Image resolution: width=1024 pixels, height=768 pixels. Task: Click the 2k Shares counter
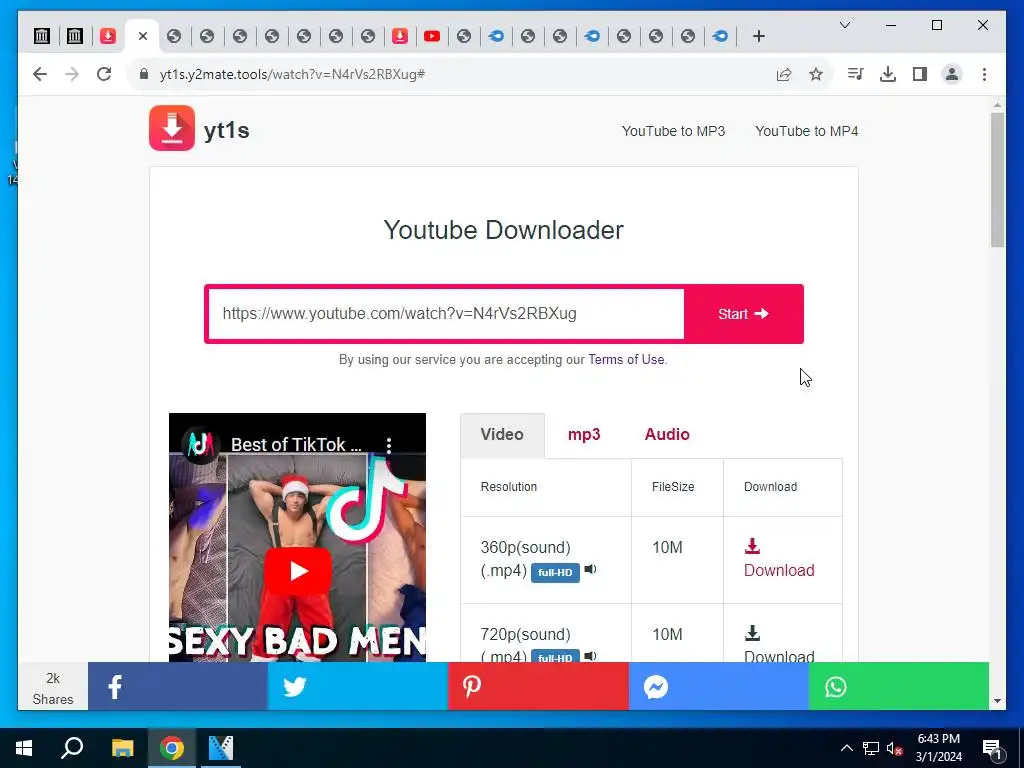[53, 688]
